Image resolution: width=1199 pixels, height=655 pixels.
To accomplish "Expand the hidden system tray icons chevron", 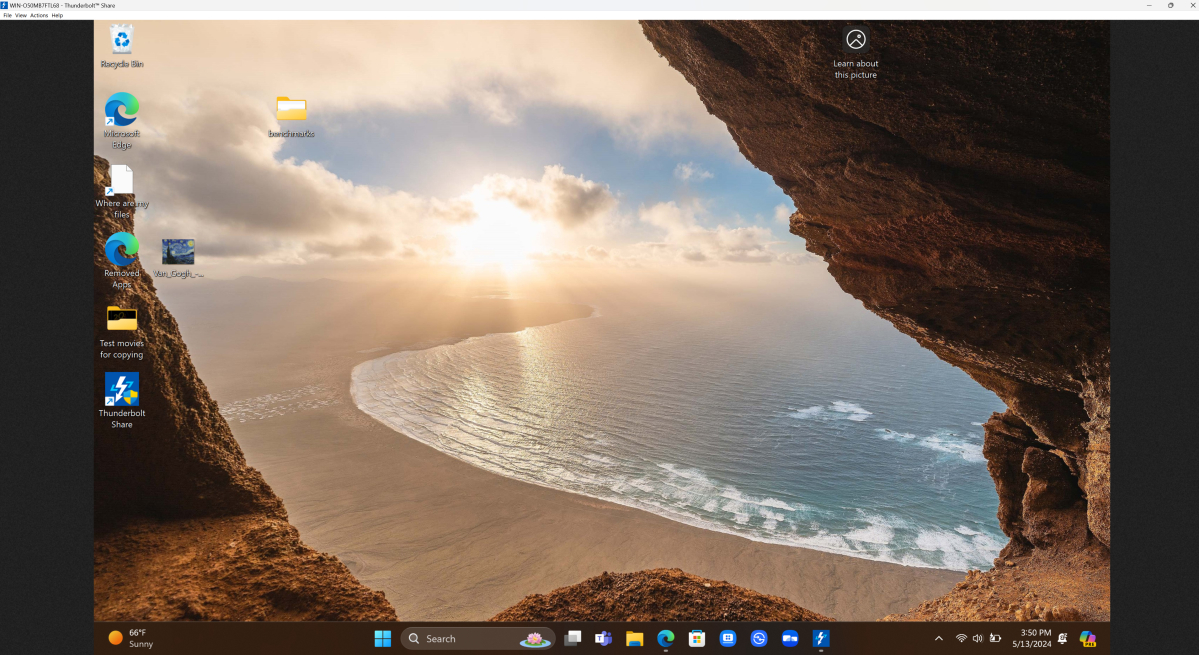I will [938, 638].
